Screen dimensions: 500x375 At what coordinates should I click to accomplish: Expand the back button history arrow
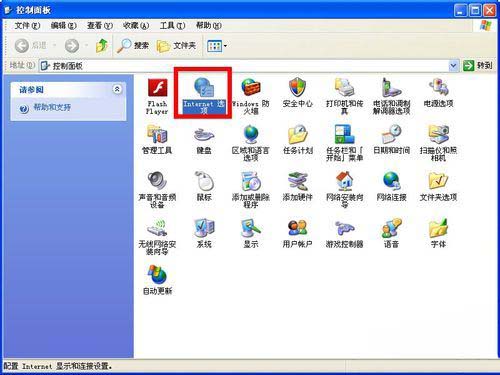(54, 45)
